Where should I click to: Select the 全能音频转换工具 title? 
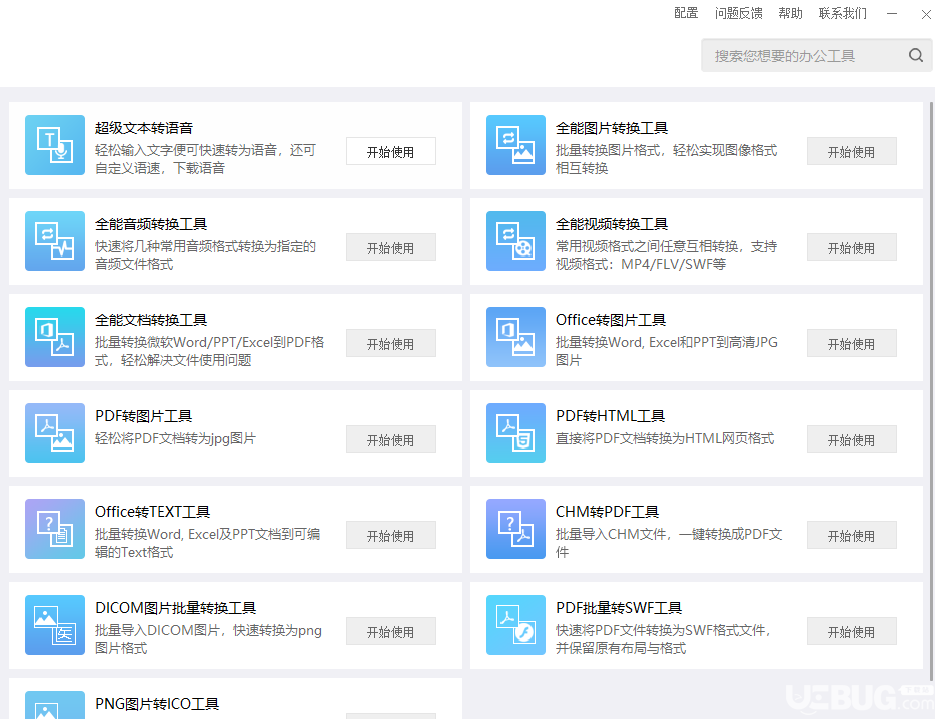[x=151, y=224]
